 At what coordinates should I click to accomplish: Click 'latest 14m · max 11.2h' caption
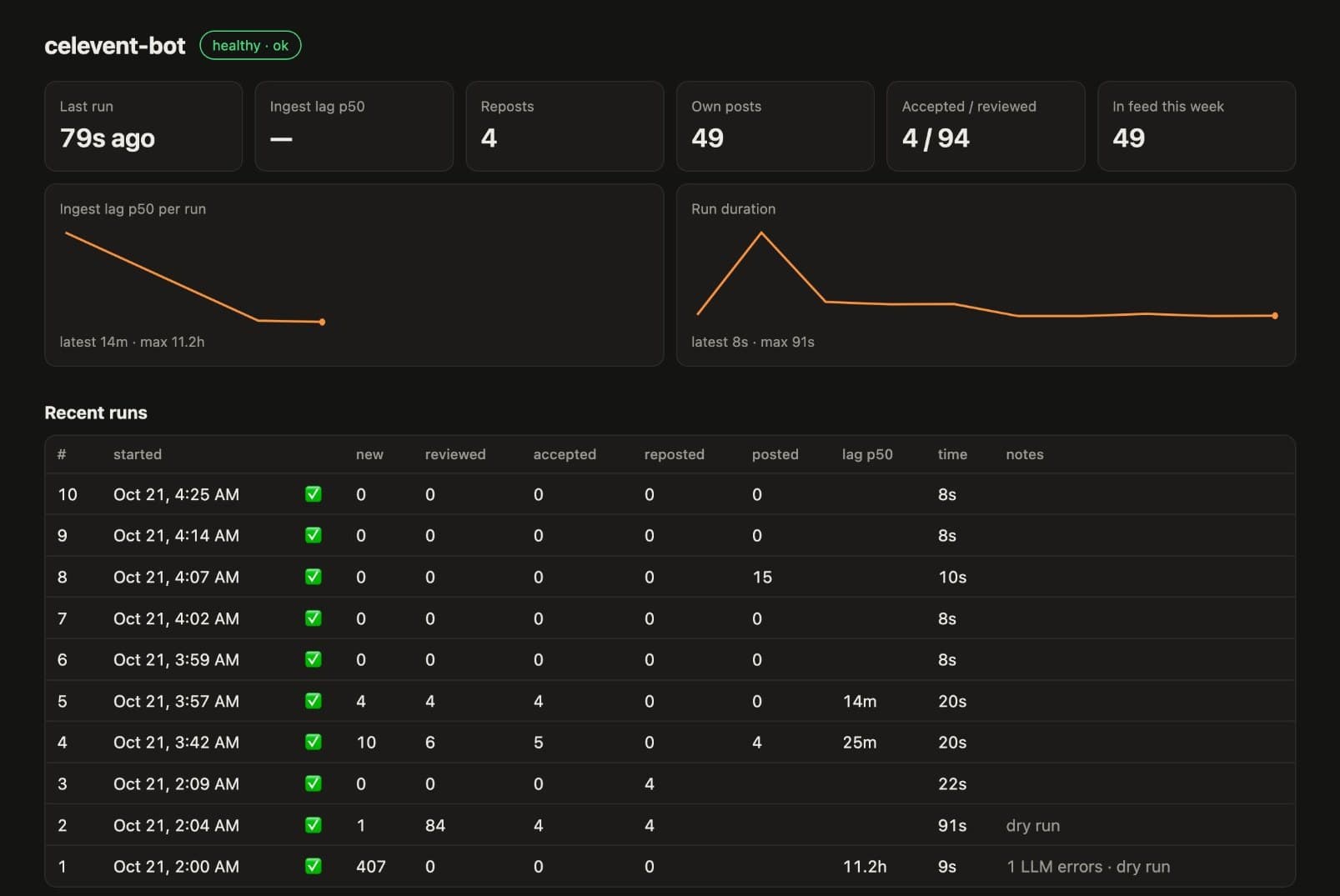pyautogui.click(x=132, y=342)
